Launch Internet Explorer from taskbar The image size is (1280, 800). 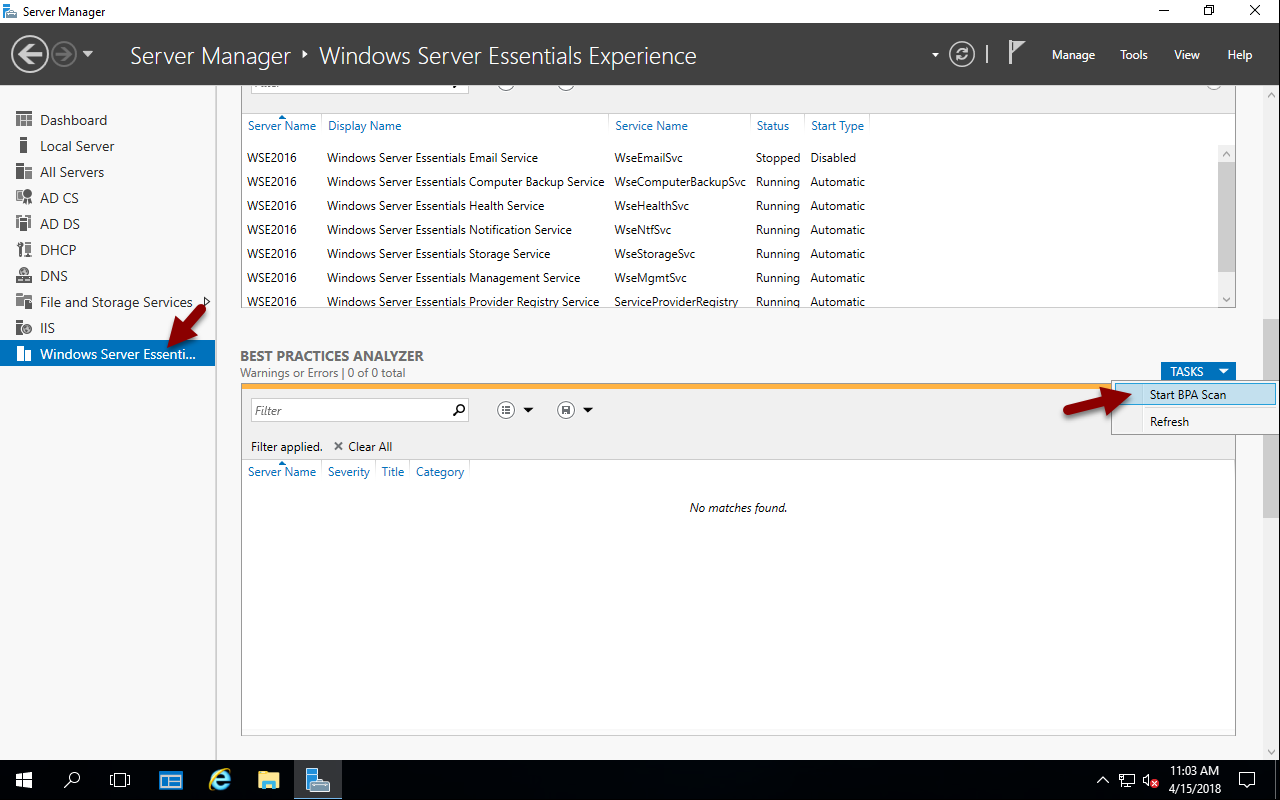(x=220, y=780)
